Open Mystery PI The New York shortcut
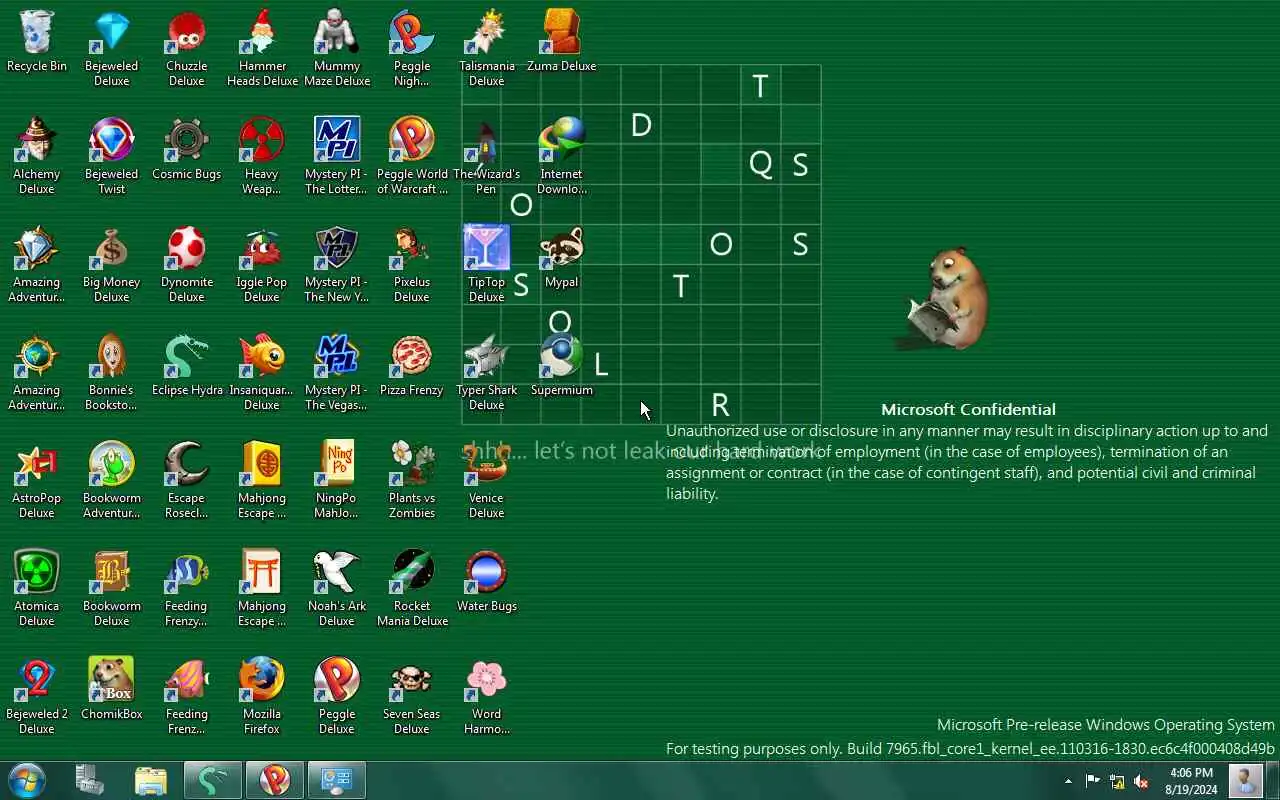Screen dimensions: 1280x800 (337, 264)
